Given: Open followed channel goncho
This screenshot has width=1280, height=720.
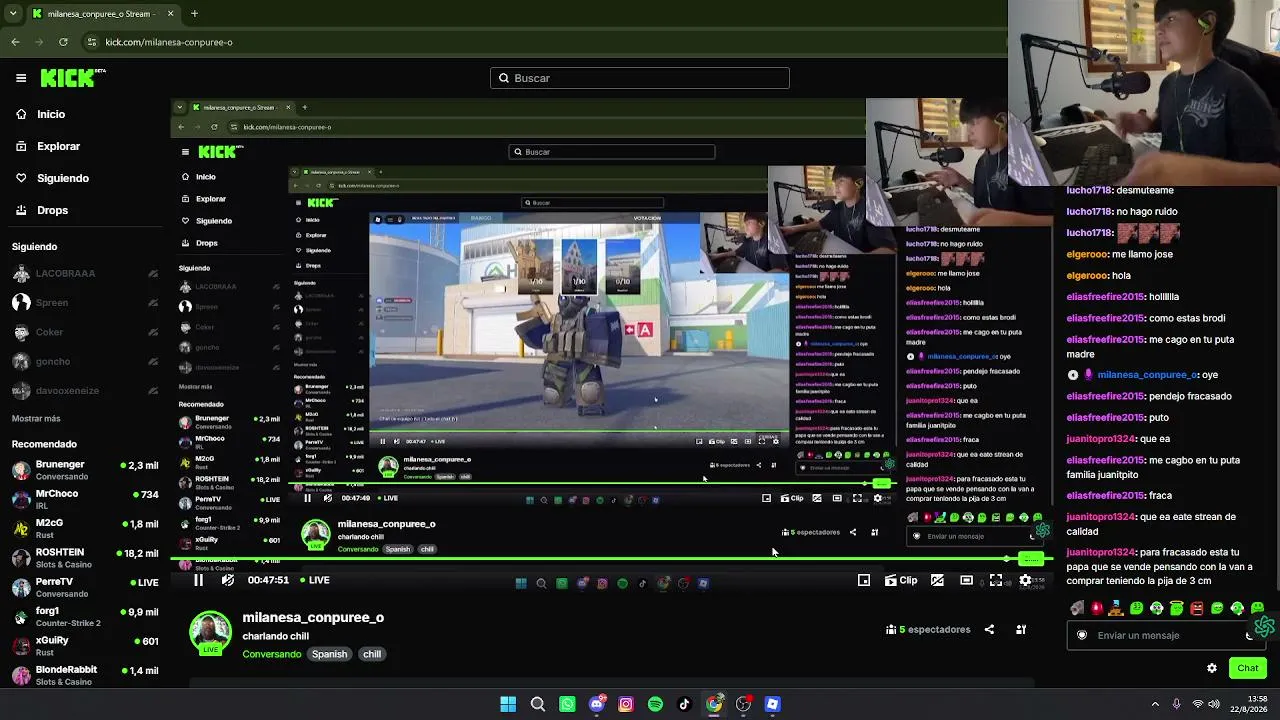Looking at the screenshot, I should (84, 361).
